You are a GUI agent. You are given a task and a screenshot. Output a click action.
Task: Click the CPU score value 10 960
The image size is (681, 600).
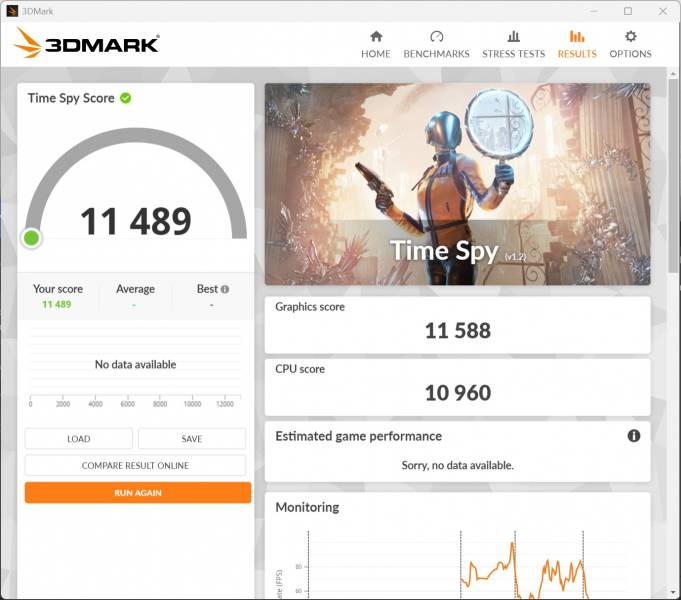point(458,393)
